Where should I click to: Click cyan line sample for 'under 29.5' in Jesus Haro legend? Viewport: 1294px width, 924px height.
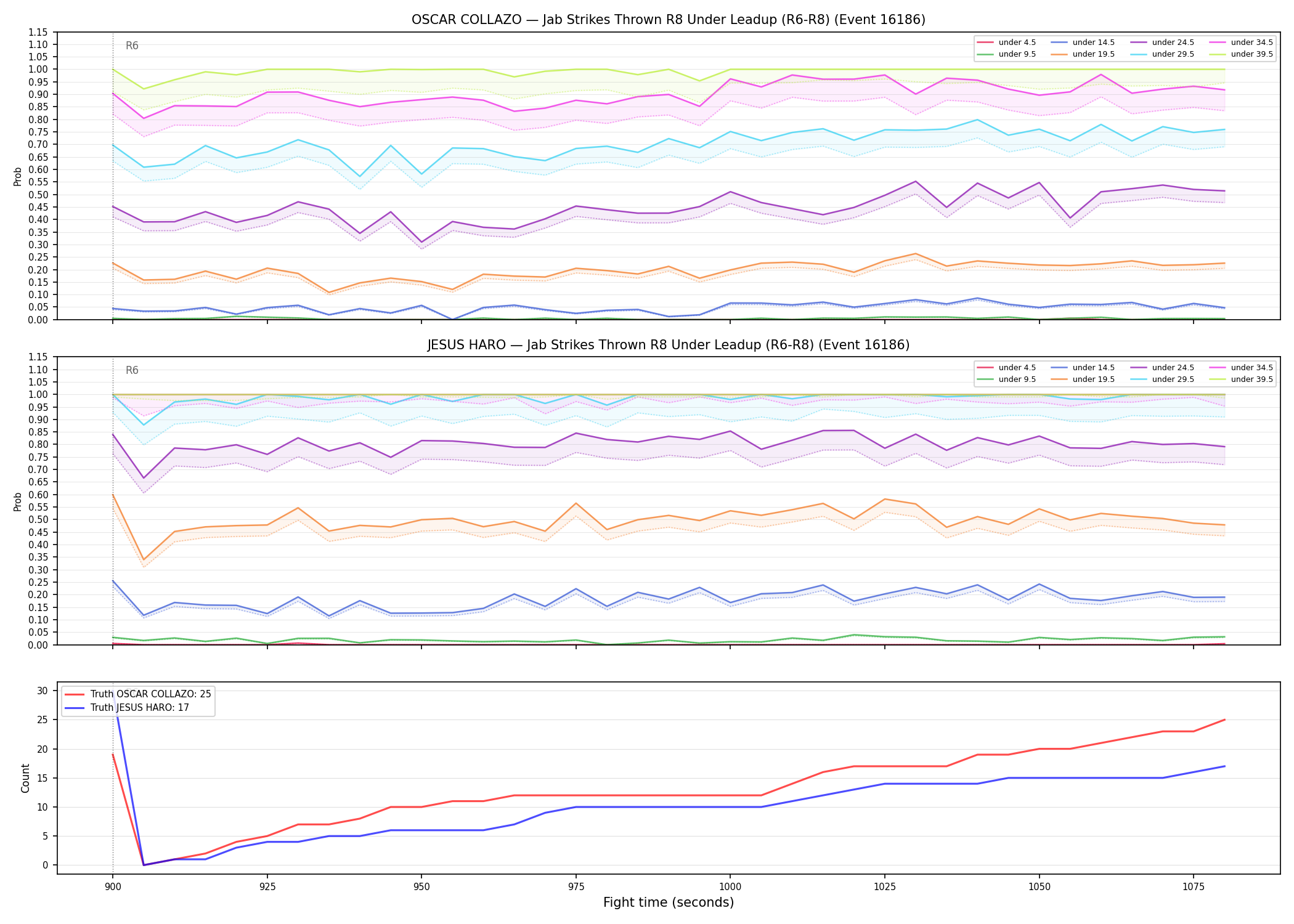coord(1139,379)
